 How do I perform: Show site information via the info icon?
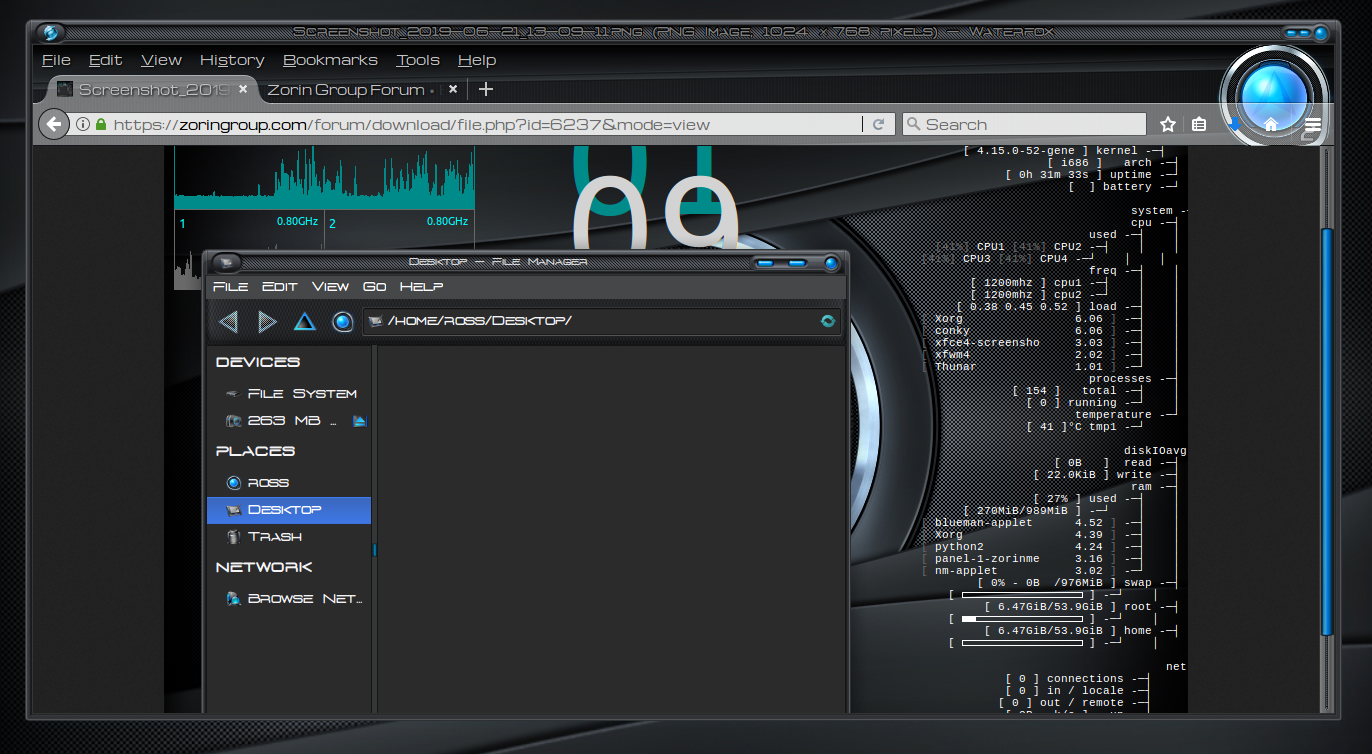[x=82, y=124]
